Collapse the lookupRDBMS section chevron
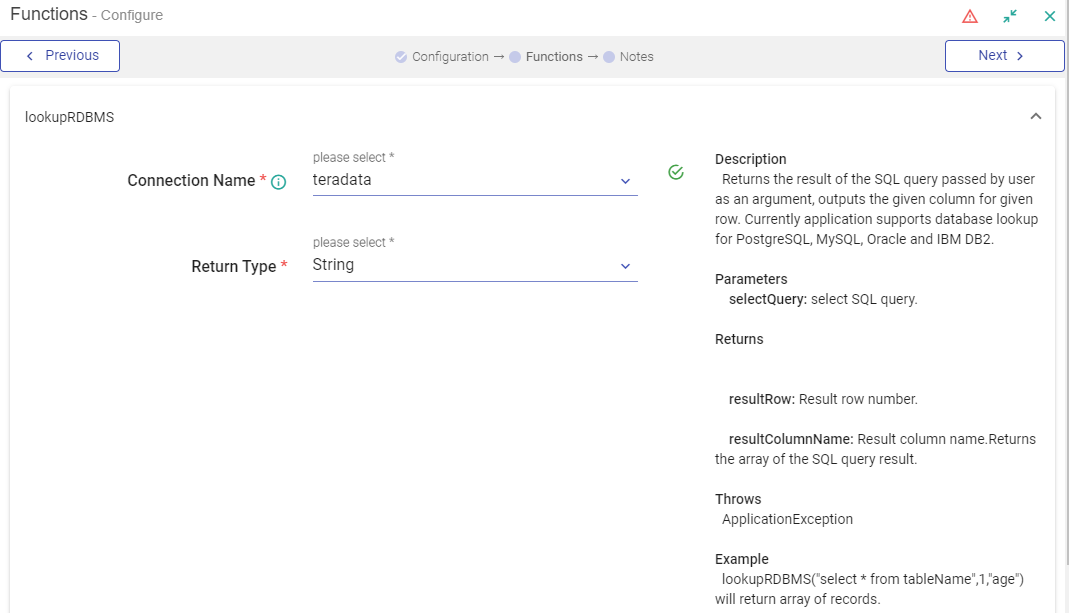Screen dimensions: 1069x613 point(1036,117)
